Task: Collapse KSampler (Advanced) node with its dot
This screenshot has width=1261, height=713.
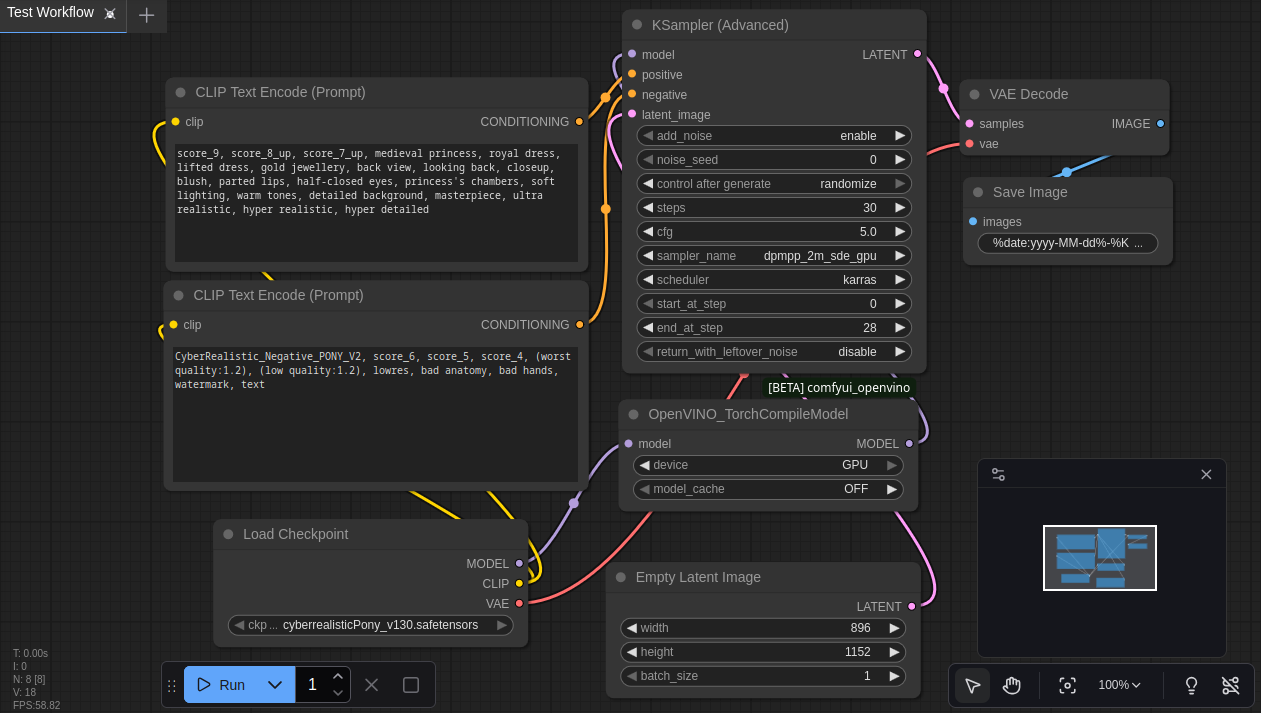Action: [x=637, y=25]
